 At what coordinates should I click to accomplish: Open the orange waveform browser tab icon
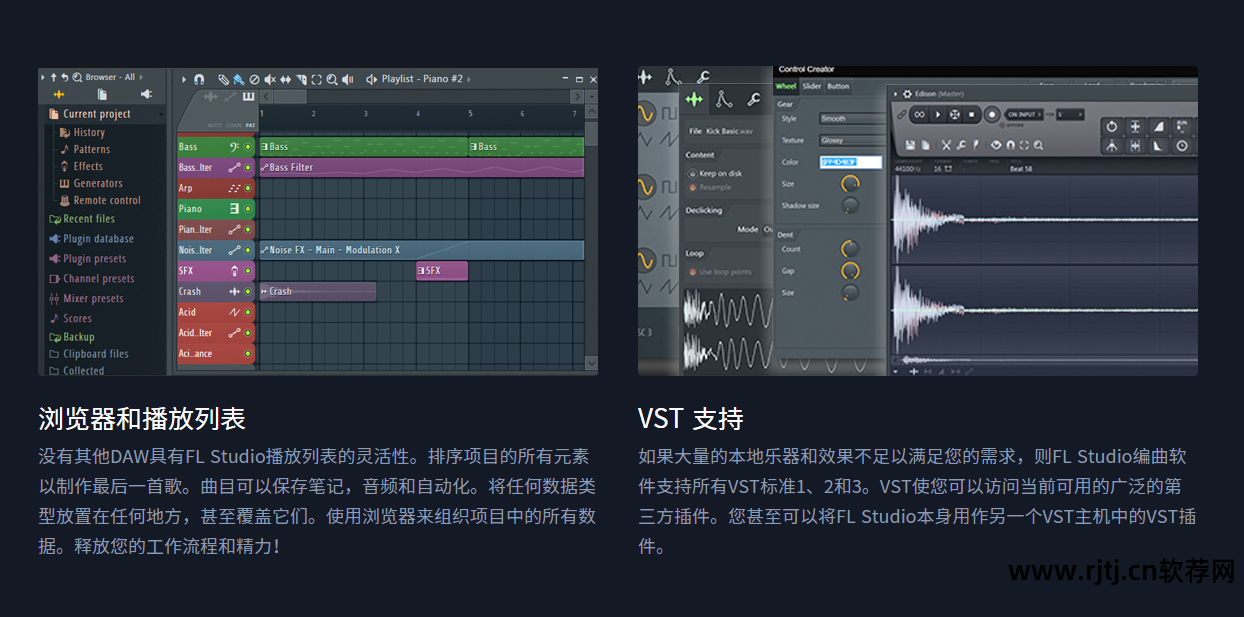(x=58, y=94)
